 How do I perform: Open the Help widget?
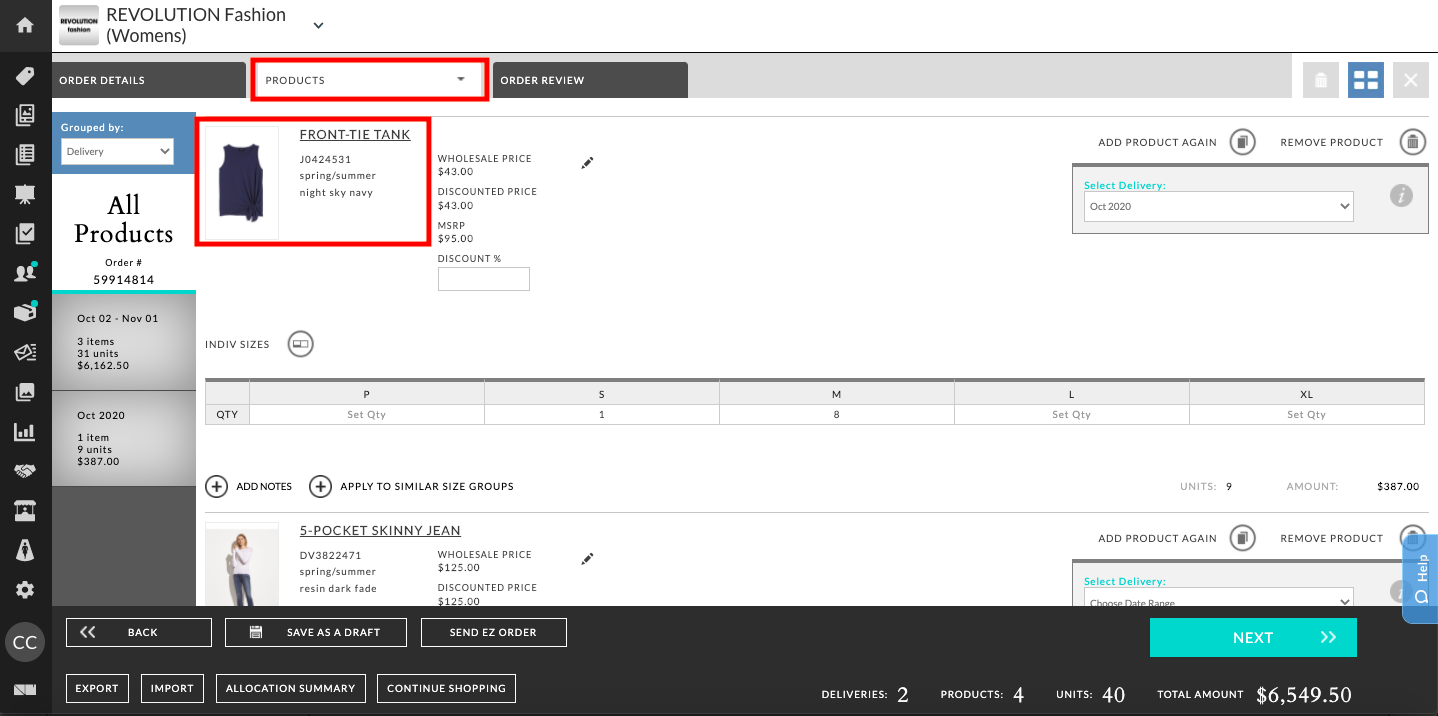(x=1421, y=578)
